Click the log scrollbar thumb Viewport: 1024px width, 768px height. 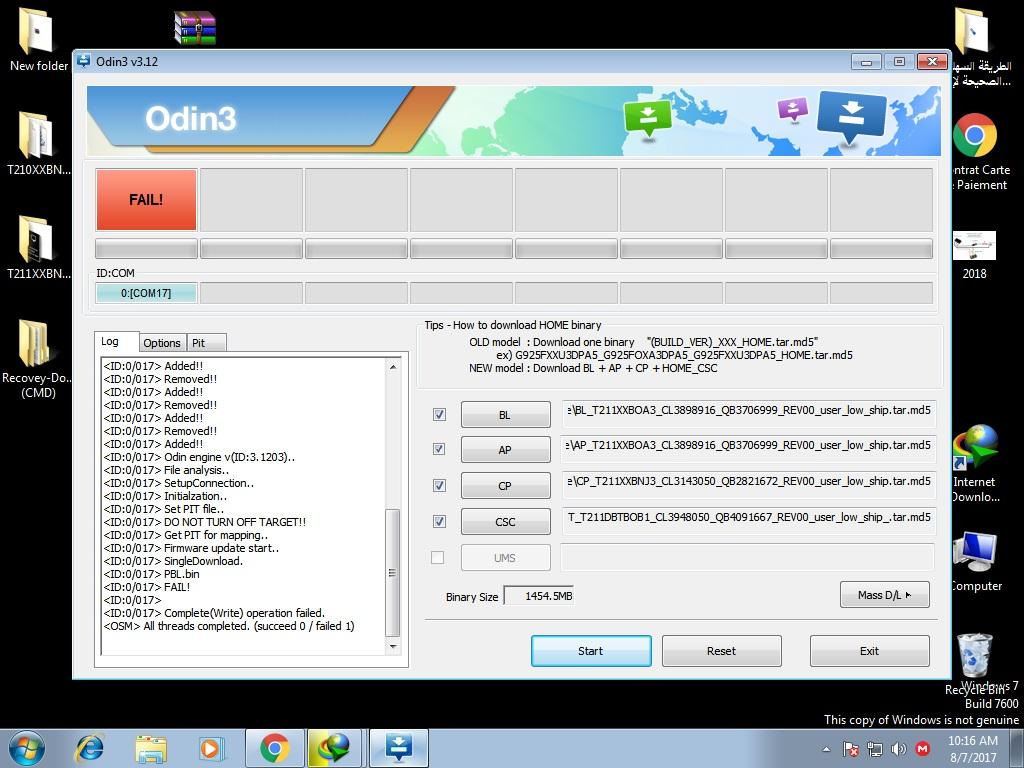[x=392, y=572]
